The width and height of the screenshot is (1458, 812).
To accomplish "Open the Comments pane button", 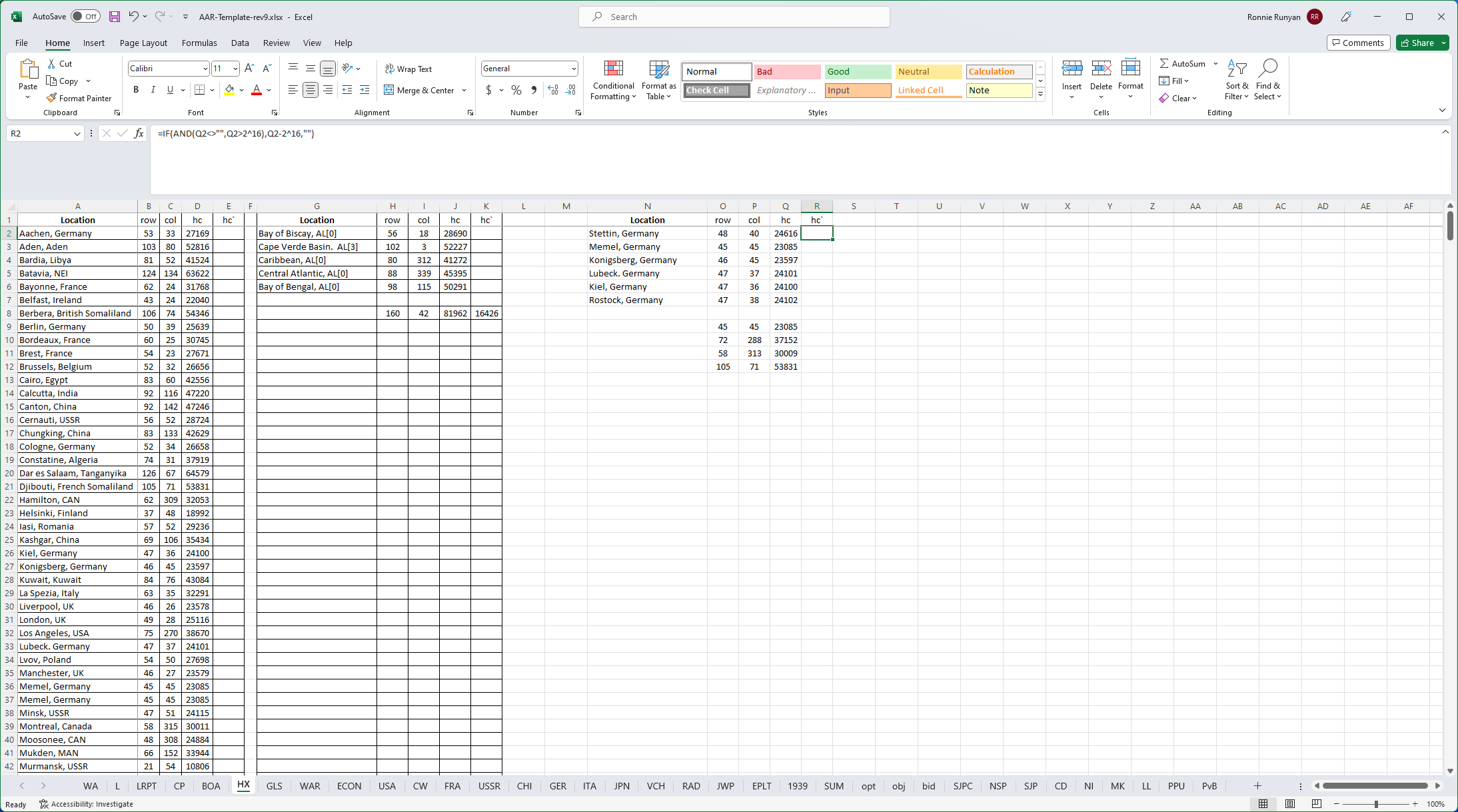I will click(x=1358, y=43).
